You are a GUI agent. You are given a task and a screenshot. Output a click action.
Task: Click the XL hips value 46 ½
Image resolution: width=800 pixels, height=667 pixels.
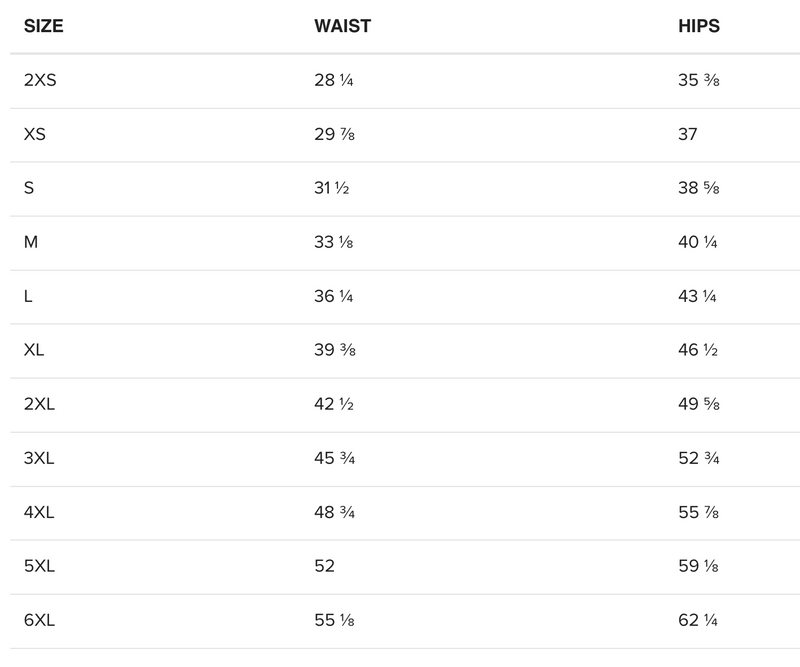[x=698, y=351]
